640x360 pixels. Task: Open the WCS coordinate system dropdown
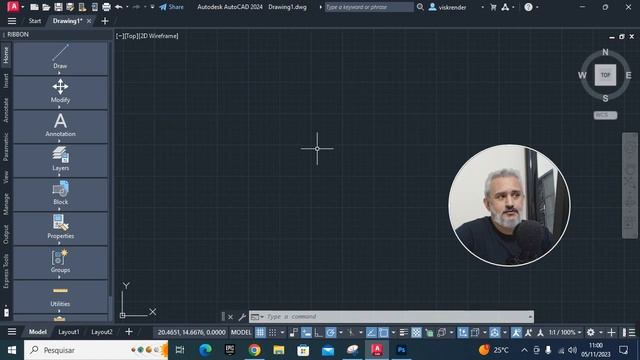(x=605, y=115)
